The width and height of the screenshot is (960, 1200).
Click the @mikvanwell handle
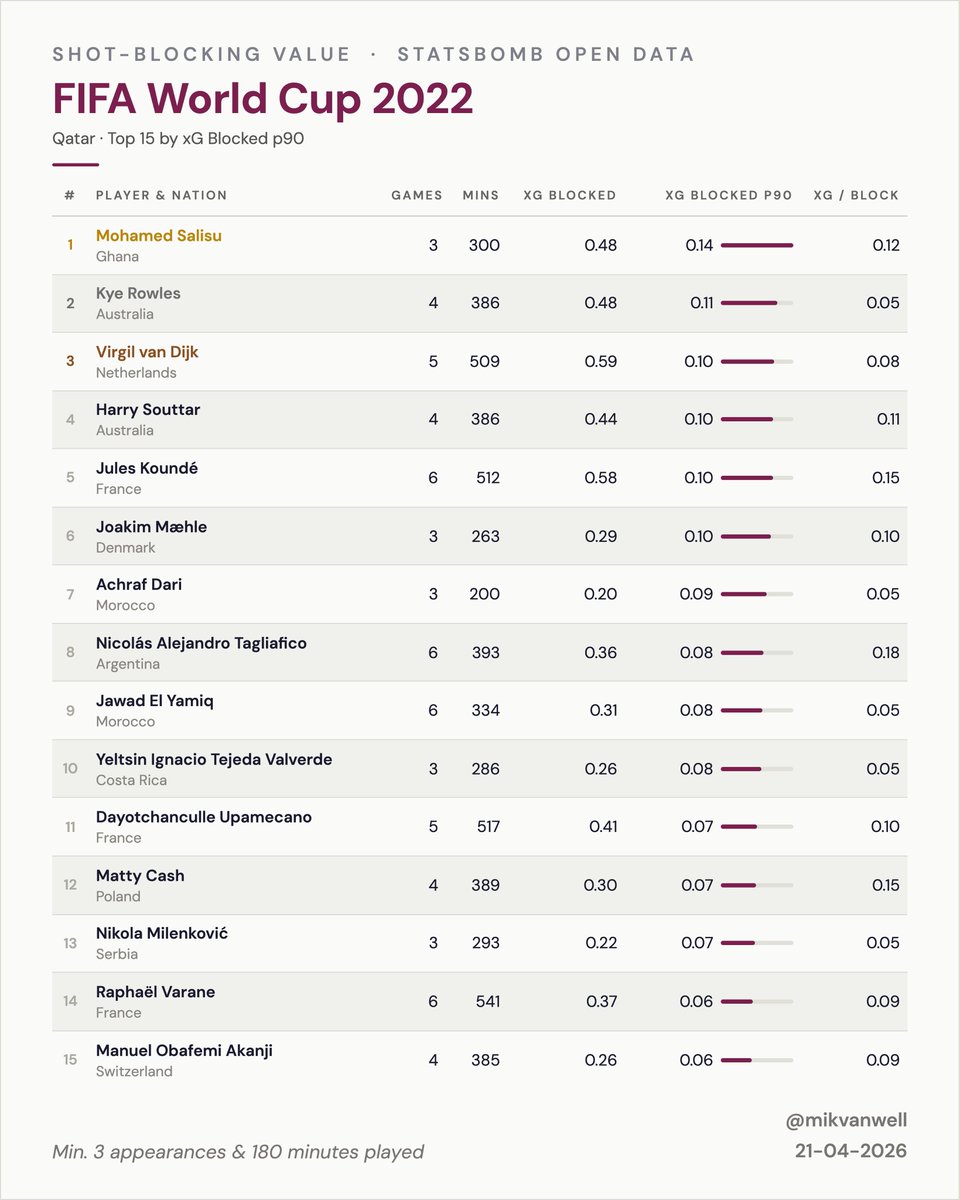(x=847, y=1121)
